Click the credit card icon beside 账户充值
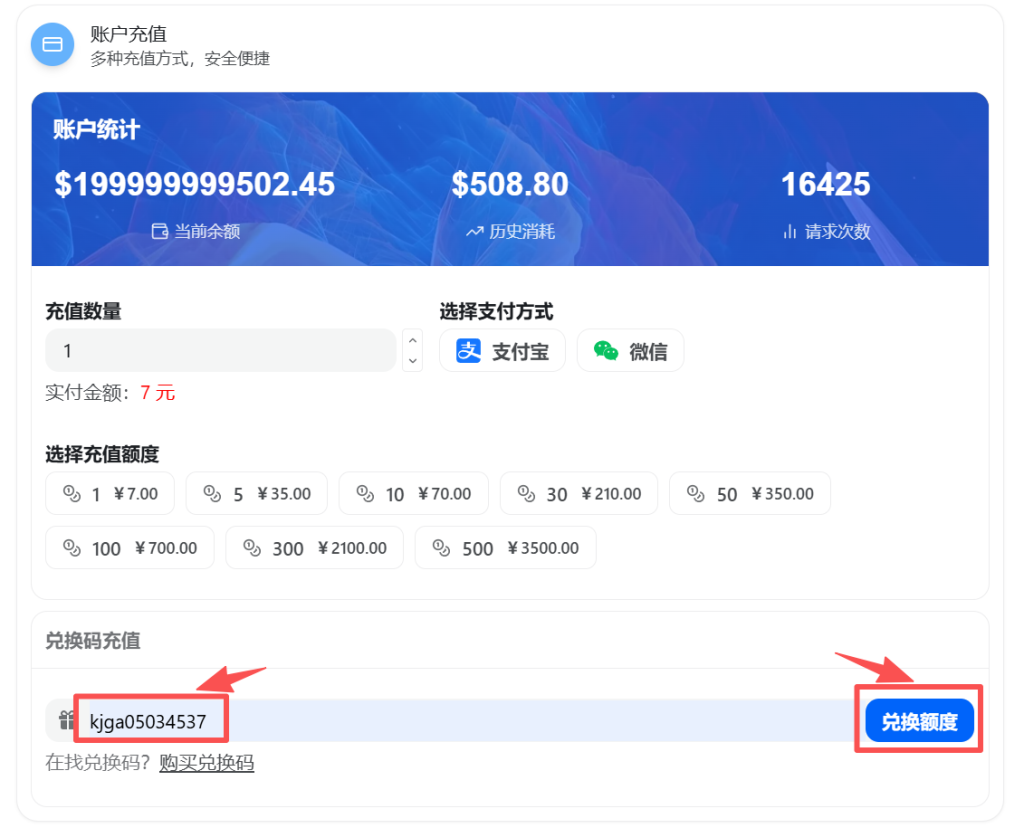Image resolution: width=1024 pixels, height=828 pixels. 52,45
